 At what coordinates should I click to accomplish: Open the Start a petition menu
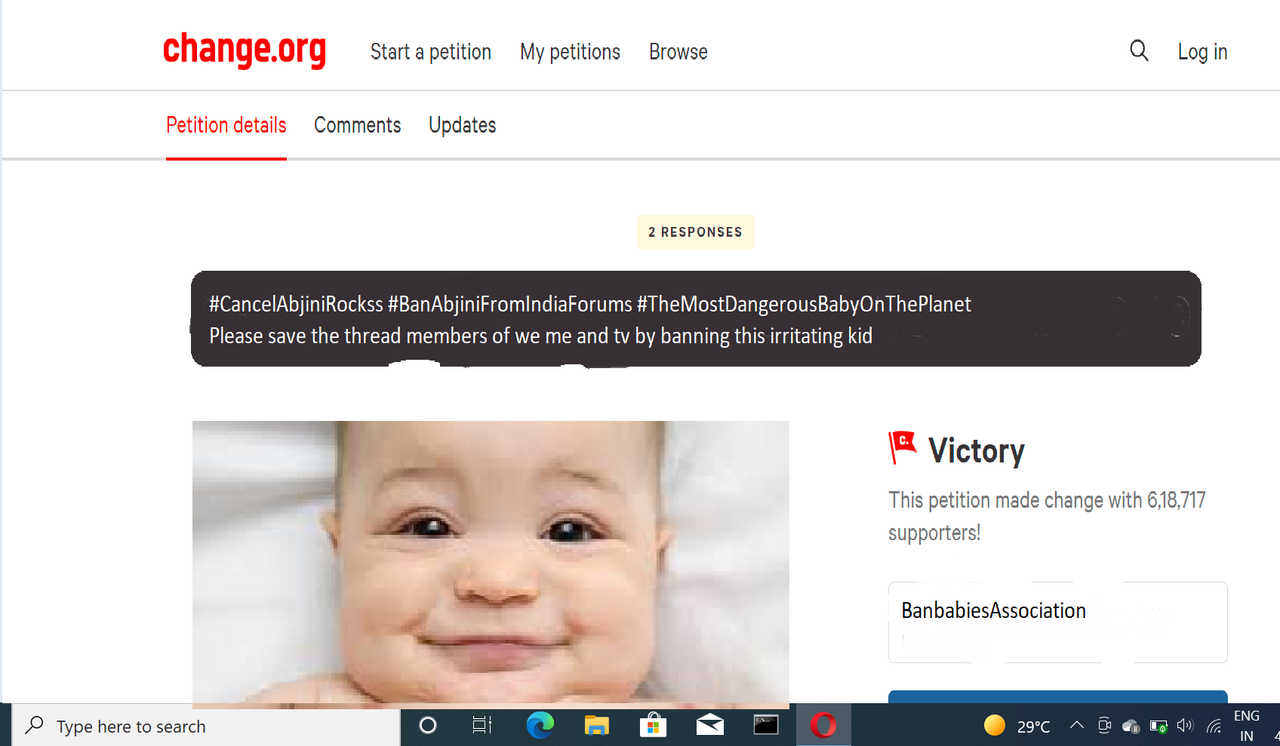tap(431, 52)
